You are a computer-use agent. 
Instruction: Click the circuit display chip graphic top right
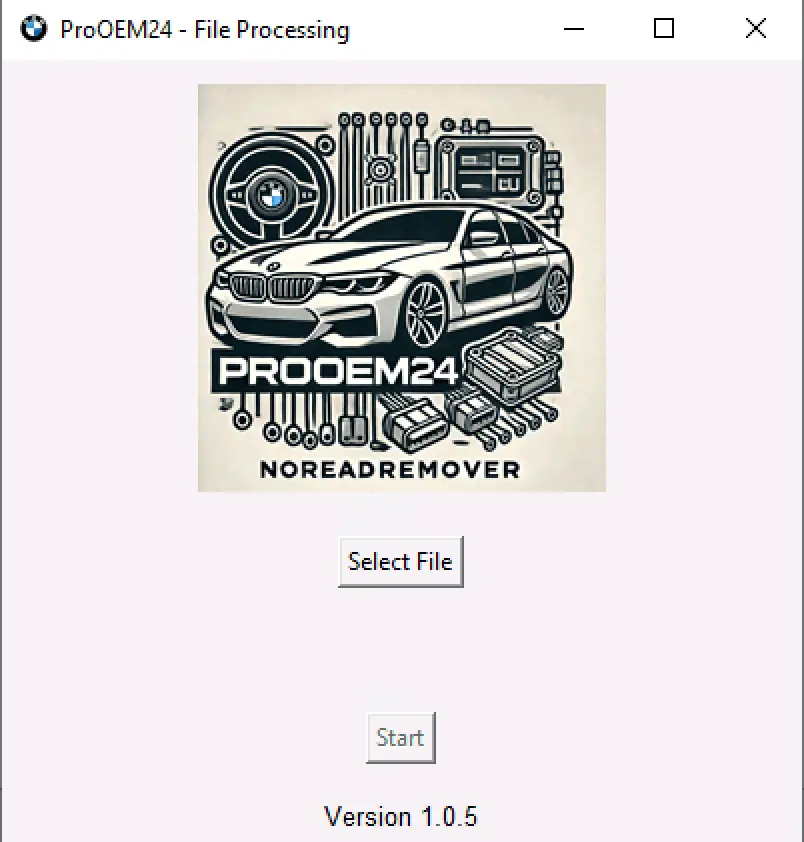[x=489, y=171]
